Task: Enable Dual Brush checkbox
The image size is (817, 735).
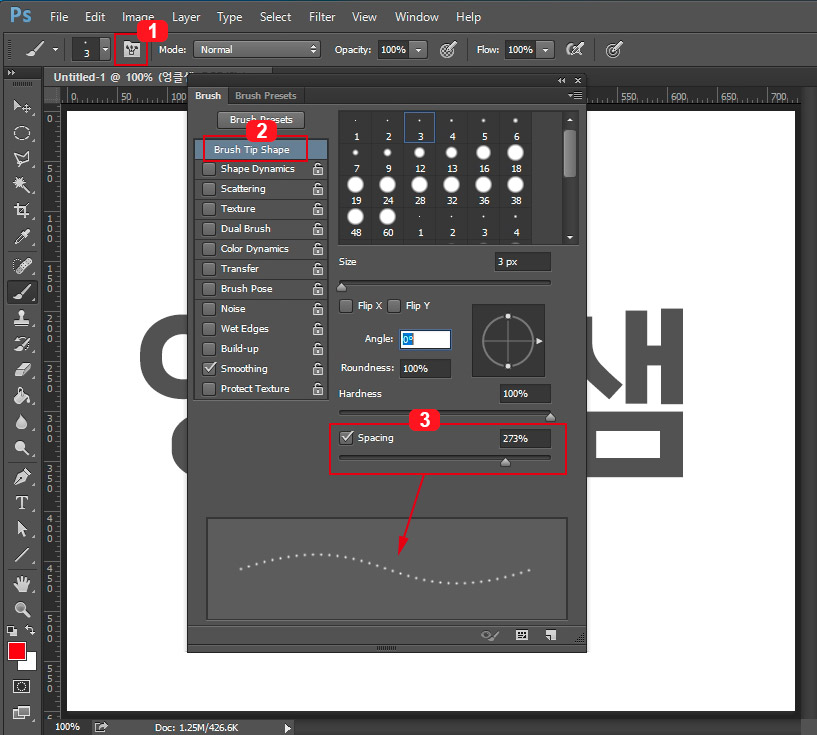Action: point(209,229)
